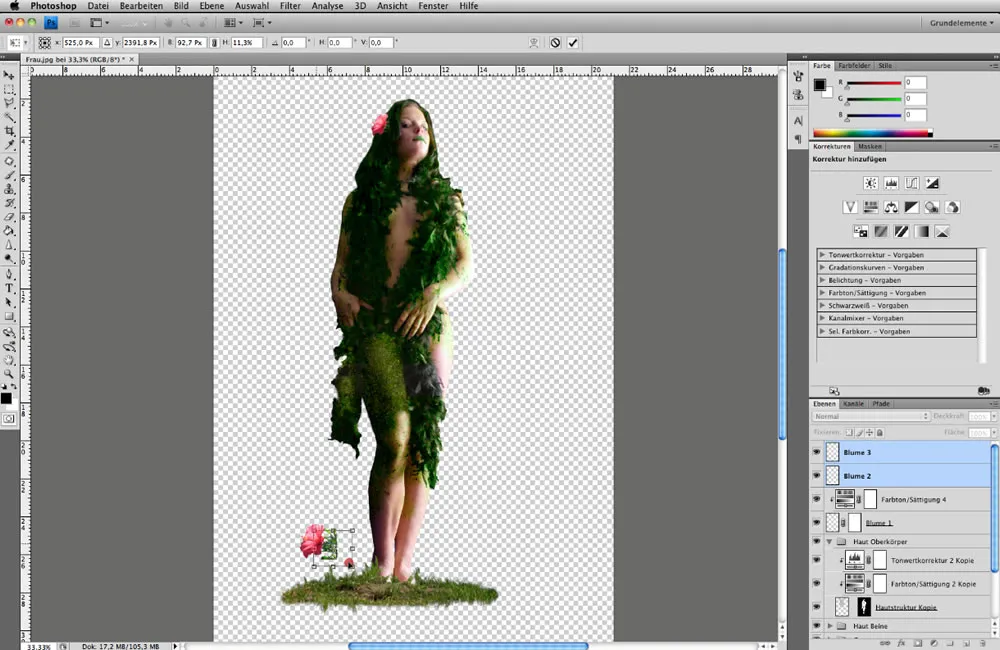
Task: Add a Verlaufsumsetzung gradient map adjustment
Action: pyautogui.click(x=923, y=231)
